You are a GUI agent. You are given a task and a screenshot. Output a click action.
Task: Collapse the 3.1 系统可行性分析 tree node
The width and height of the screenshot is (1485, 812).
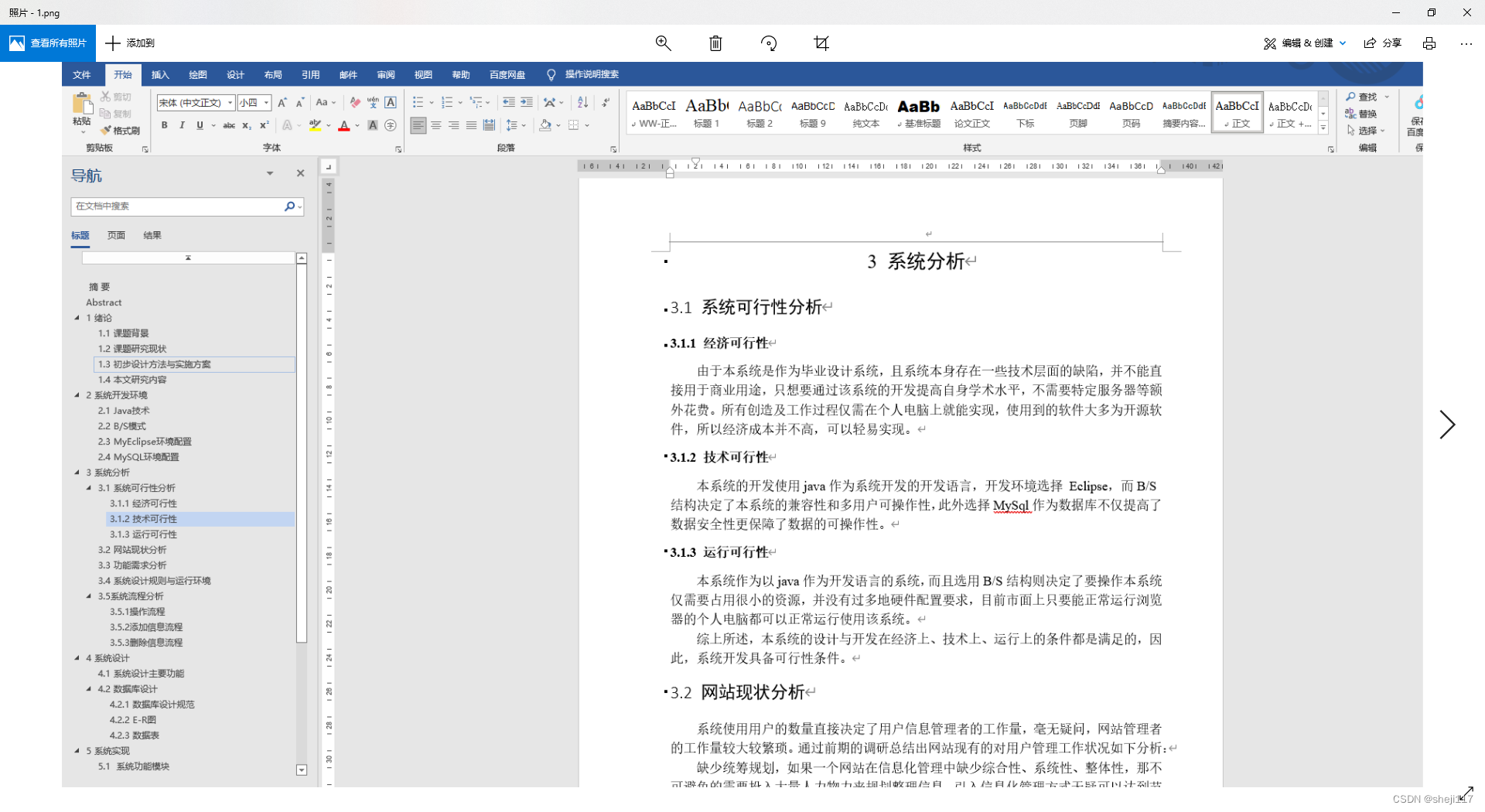coord(89,488)
